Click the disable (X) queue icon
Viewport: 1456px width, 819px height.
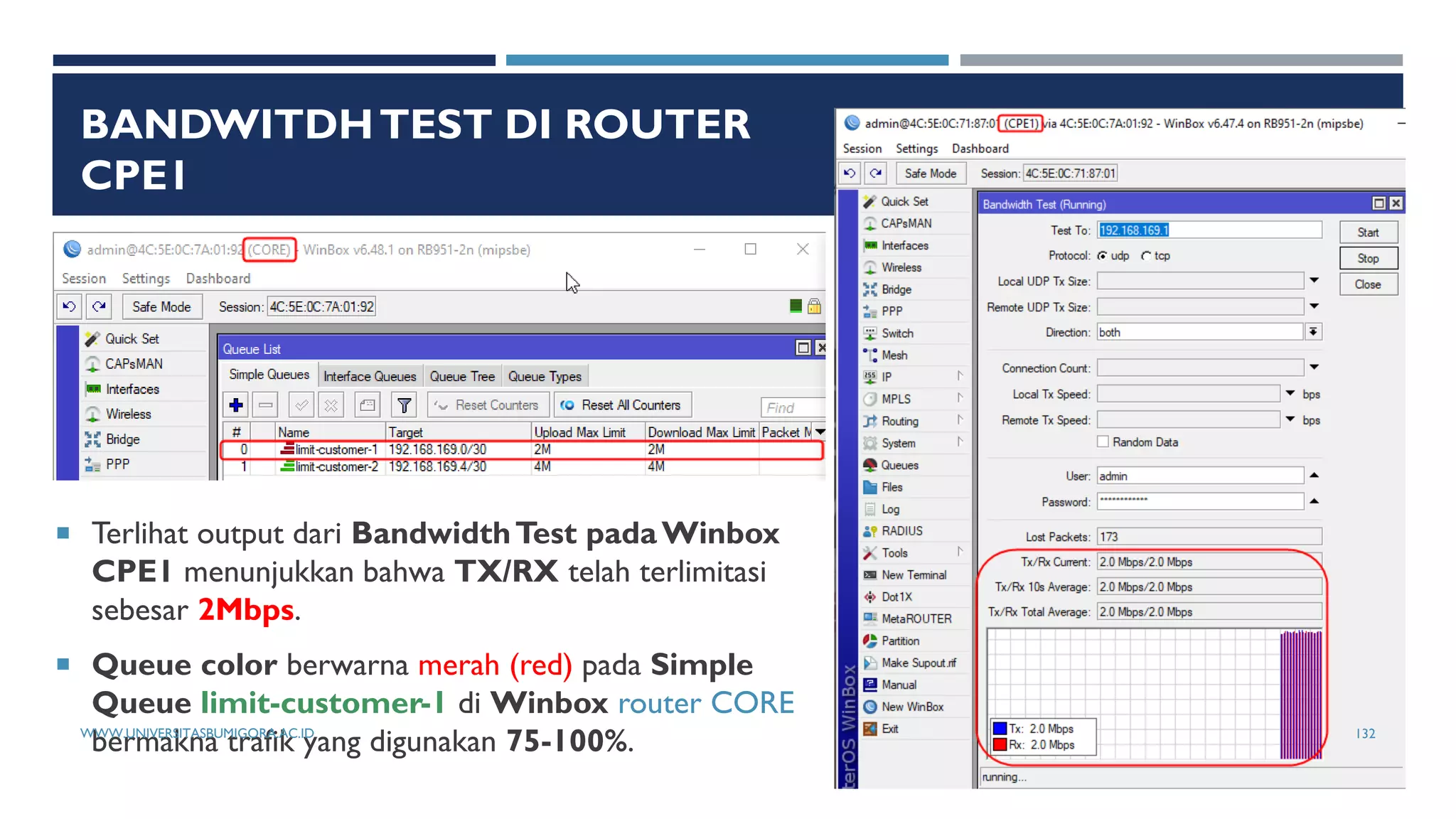tap(331, 405)
